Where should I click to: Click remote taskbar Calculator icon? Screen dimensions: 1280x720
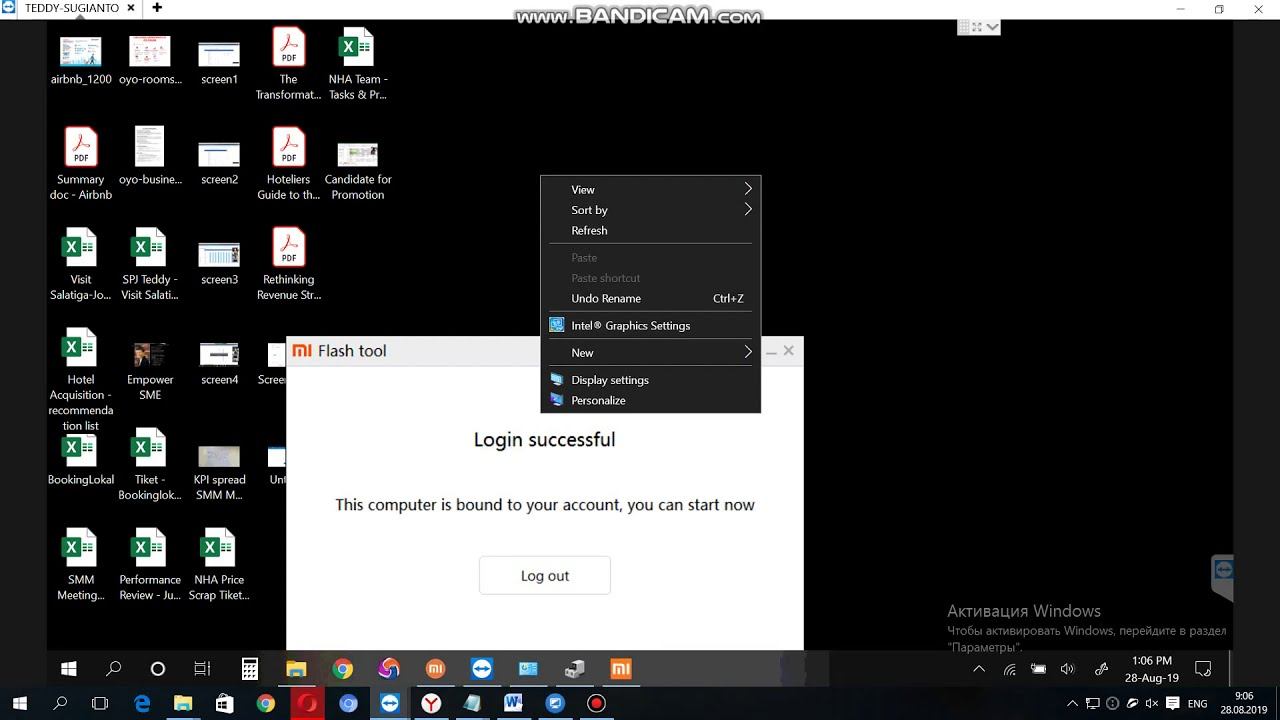tap(250, 669)
